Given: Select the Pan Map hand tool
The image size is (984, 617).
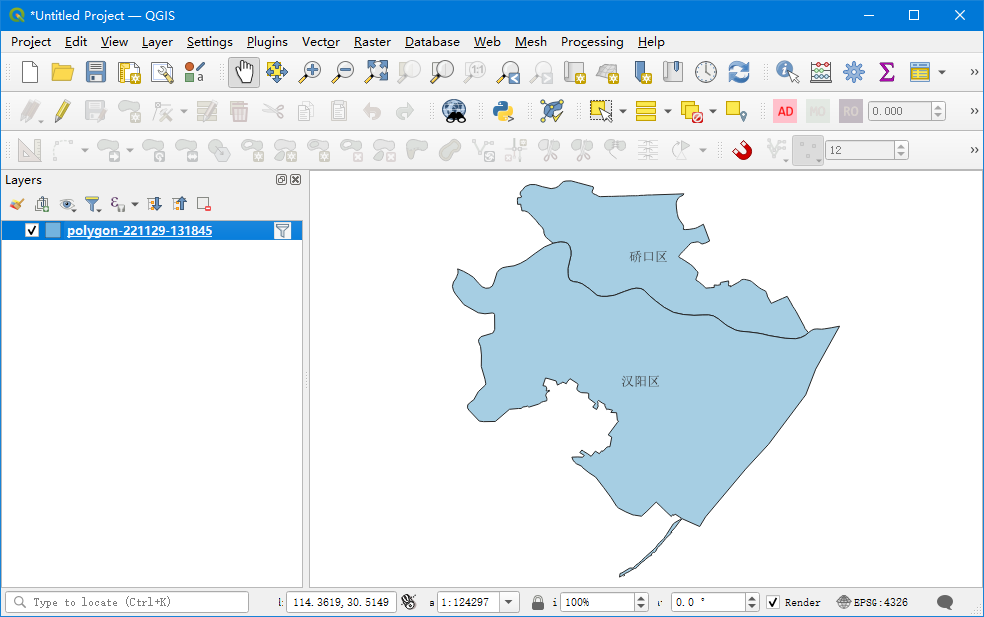Looking at the screenshot, I should click(x=244, y=72).
